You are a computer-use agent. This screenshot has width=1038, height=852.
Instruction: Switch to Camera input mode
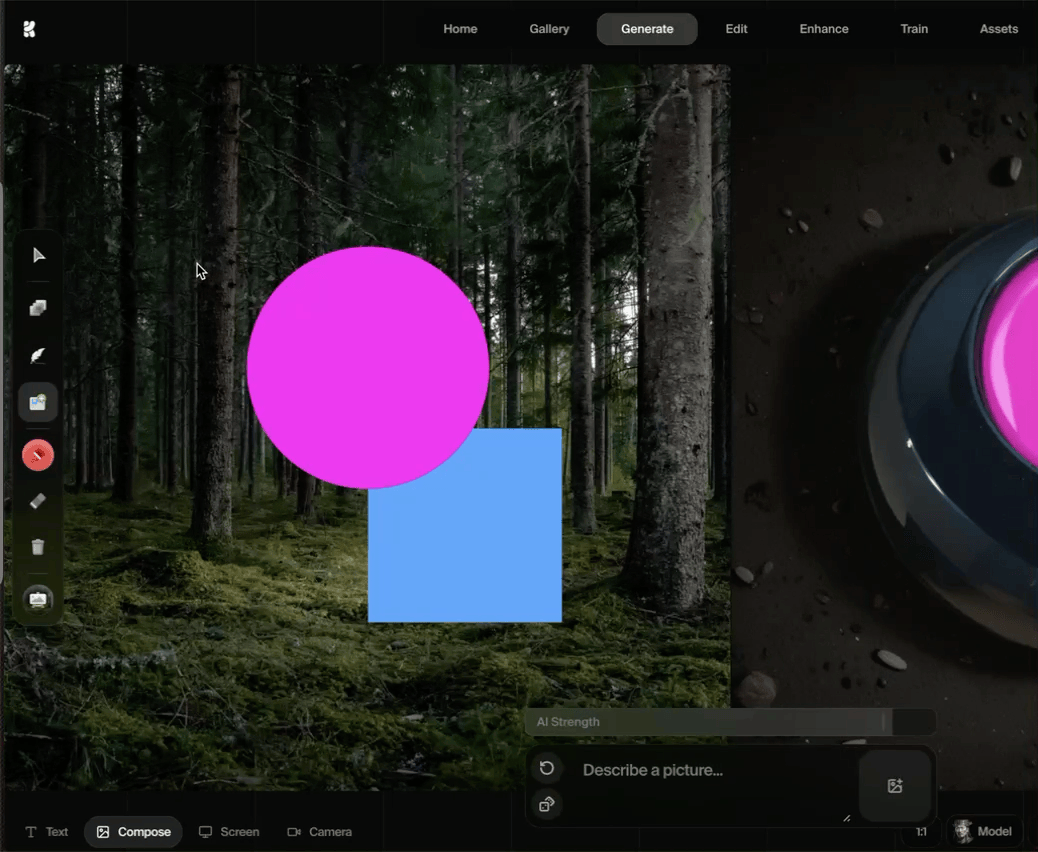tap(320, 832)
